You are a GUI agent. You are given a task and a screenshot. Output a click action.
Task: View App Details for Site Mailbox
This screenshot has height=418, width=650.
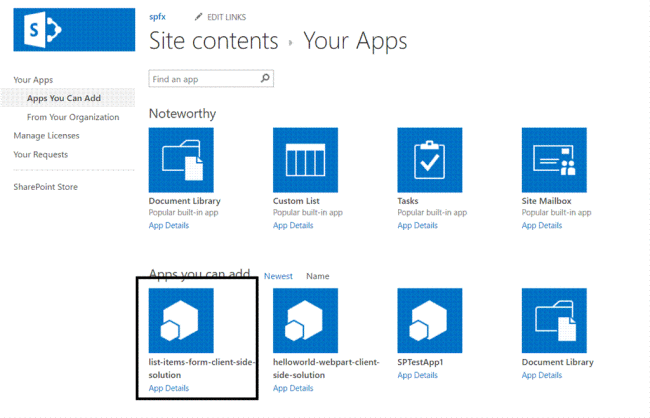542,226
